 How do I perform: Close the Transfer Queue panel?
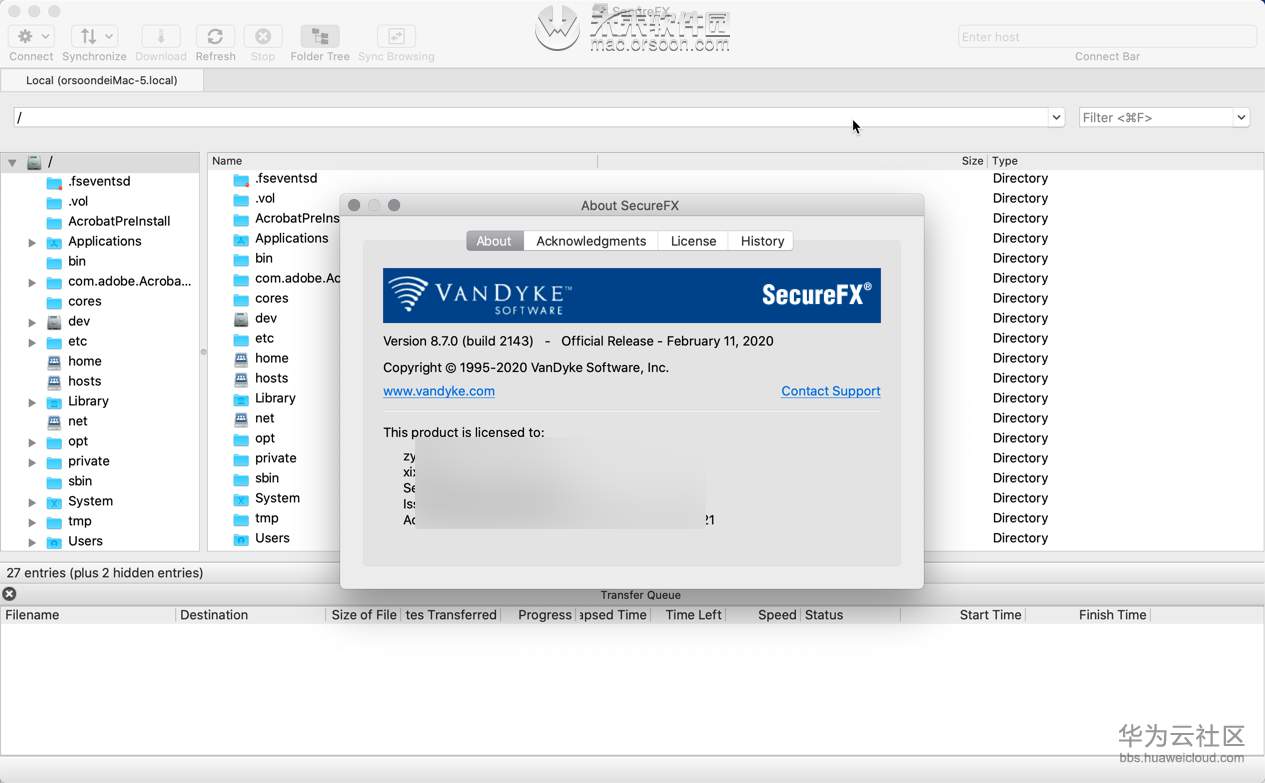[9, 594]
